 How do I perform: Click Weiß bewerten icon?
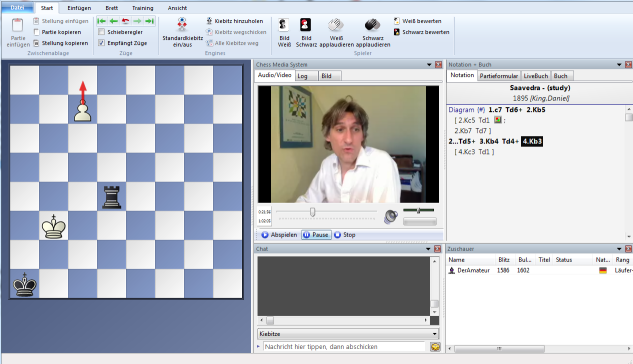click(397, 21)
